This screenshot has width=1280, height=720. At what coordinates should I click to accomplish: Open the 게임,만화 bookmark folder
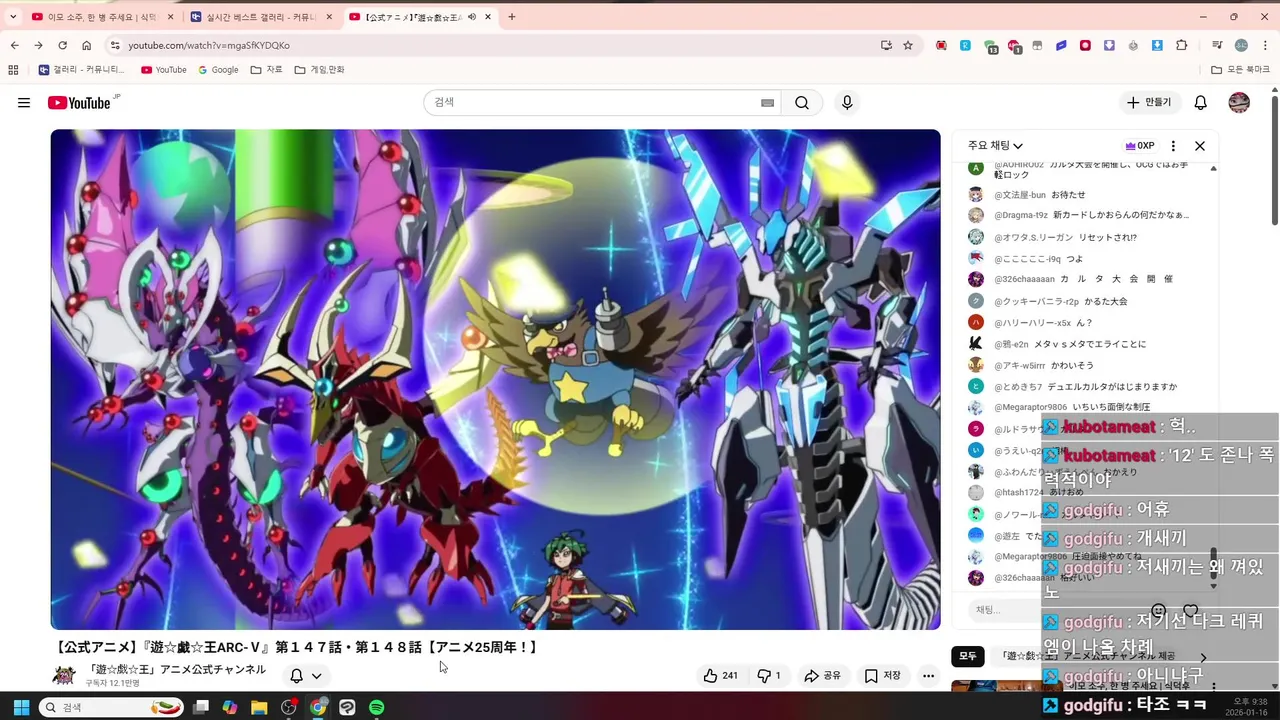coord(319,70)
